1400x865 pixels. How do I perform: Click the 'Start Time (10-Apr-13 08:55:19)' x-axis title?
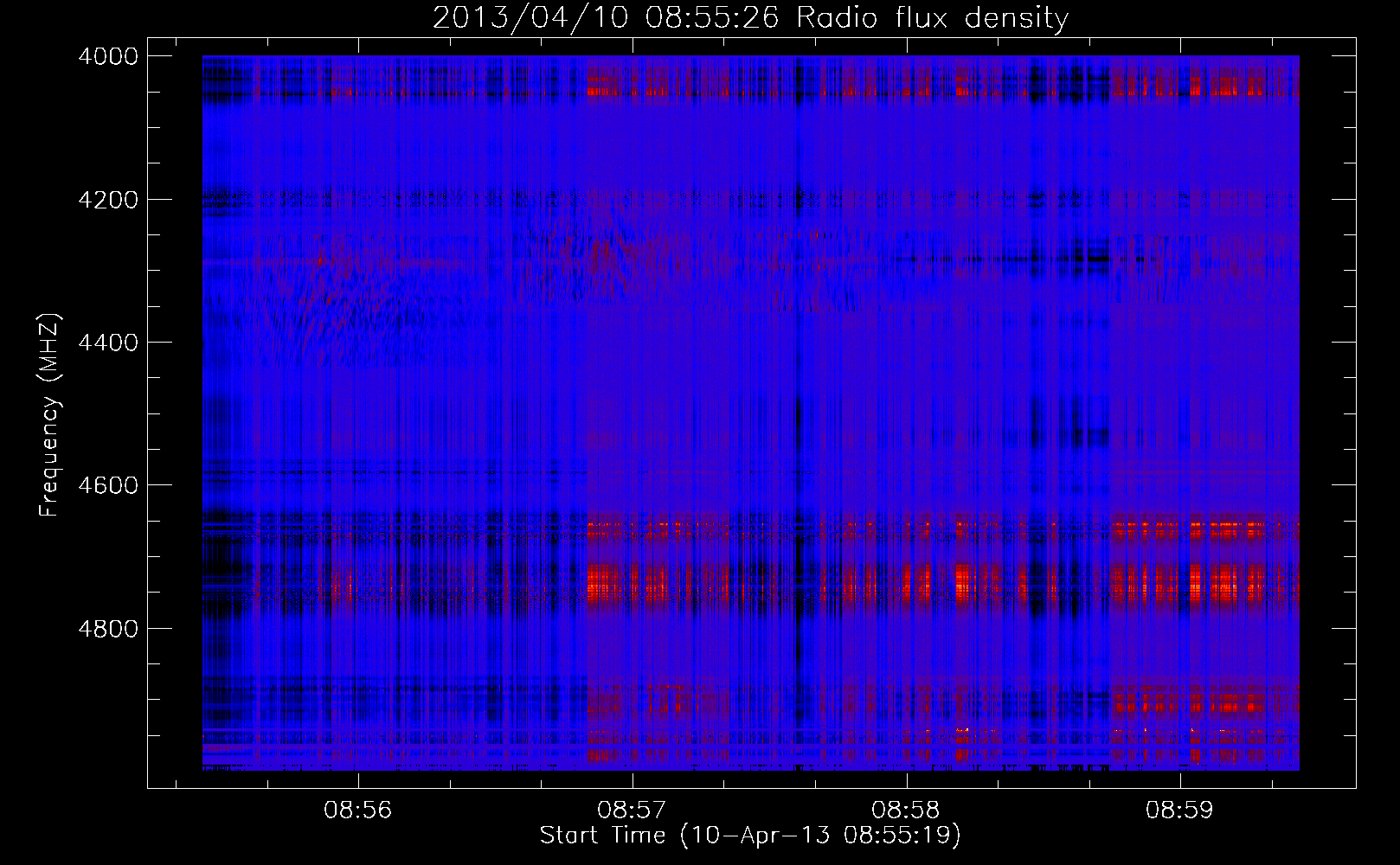pyautogui.click(x=750, y=836)
